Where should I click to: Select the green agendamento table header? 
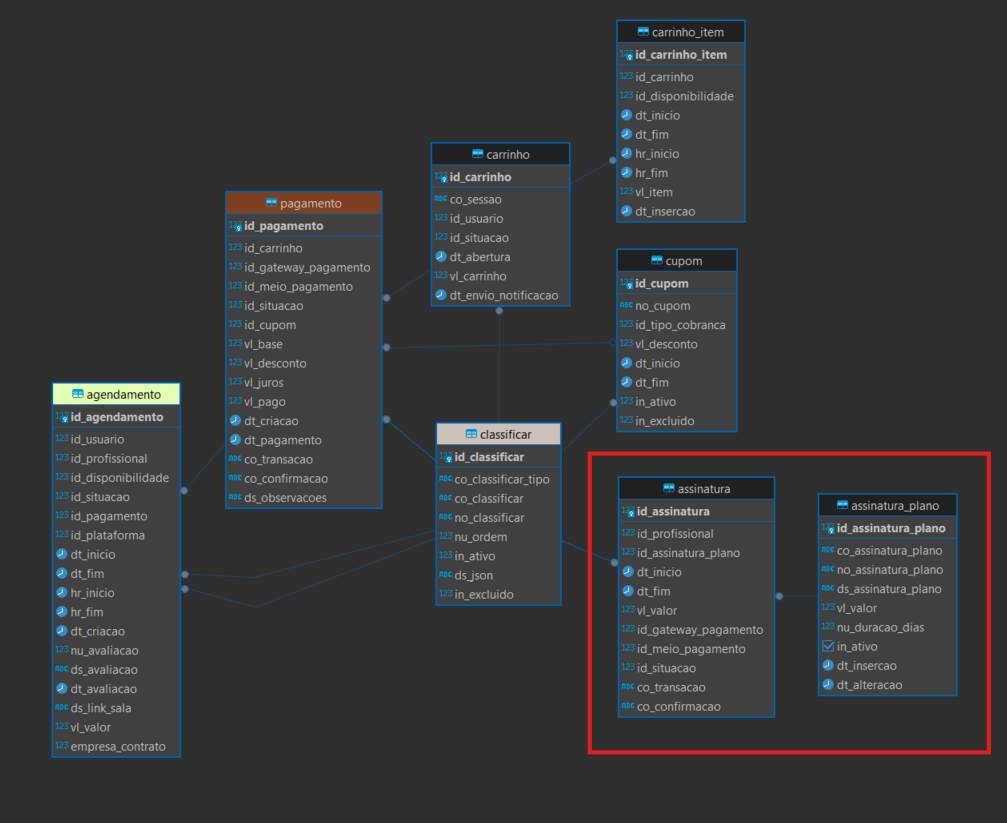coord(116,394)
